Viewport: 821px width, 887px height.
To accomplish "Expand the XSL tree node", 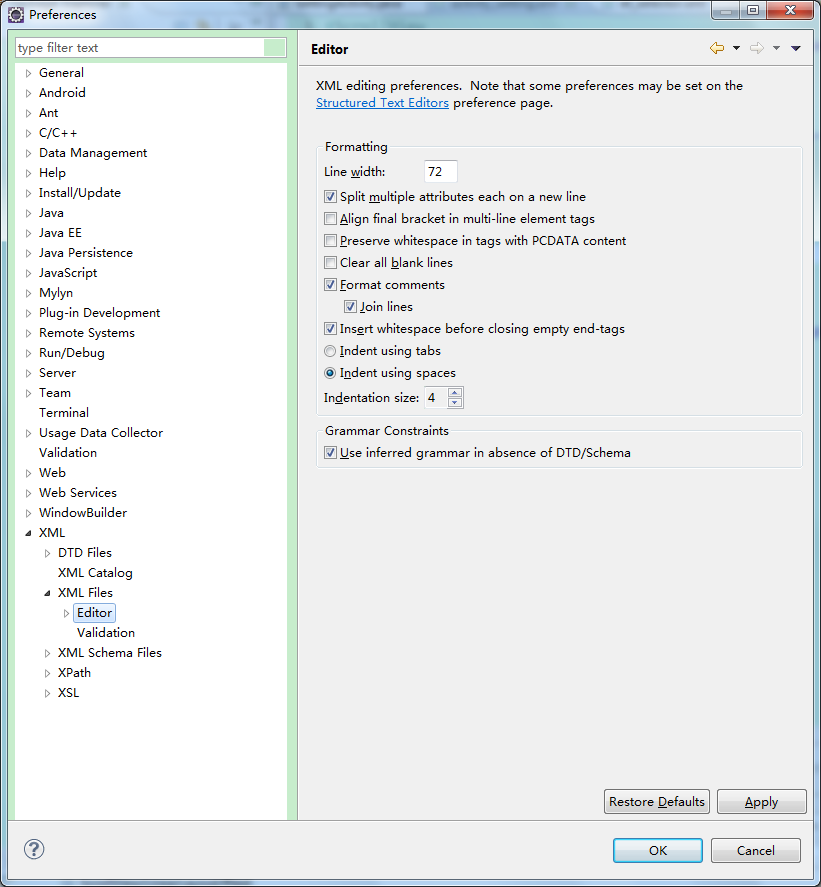I will point(48,693).
